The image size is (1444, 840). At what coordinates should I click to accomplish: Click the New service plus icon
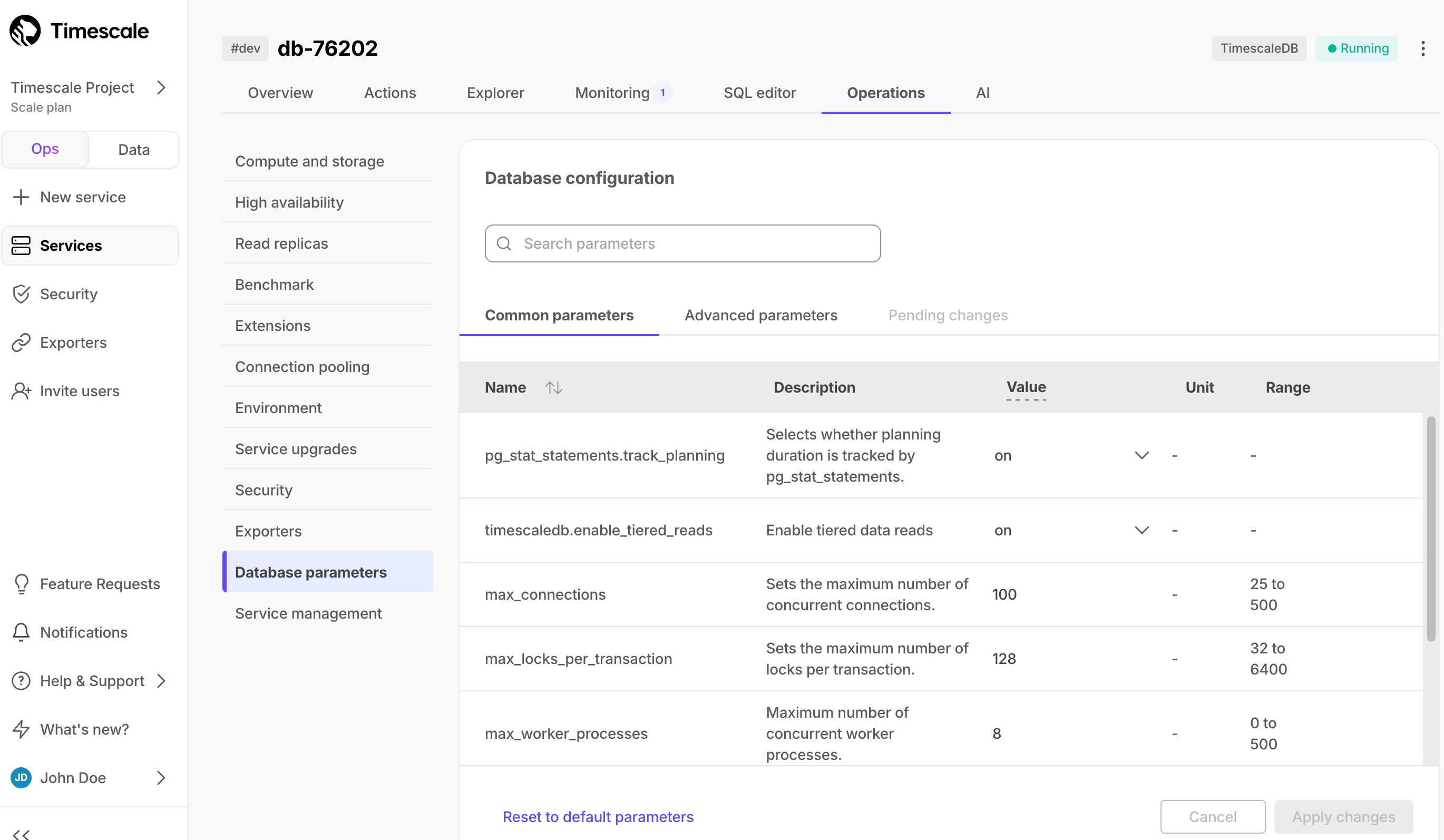pyautogui.click(x=21, y=197)
